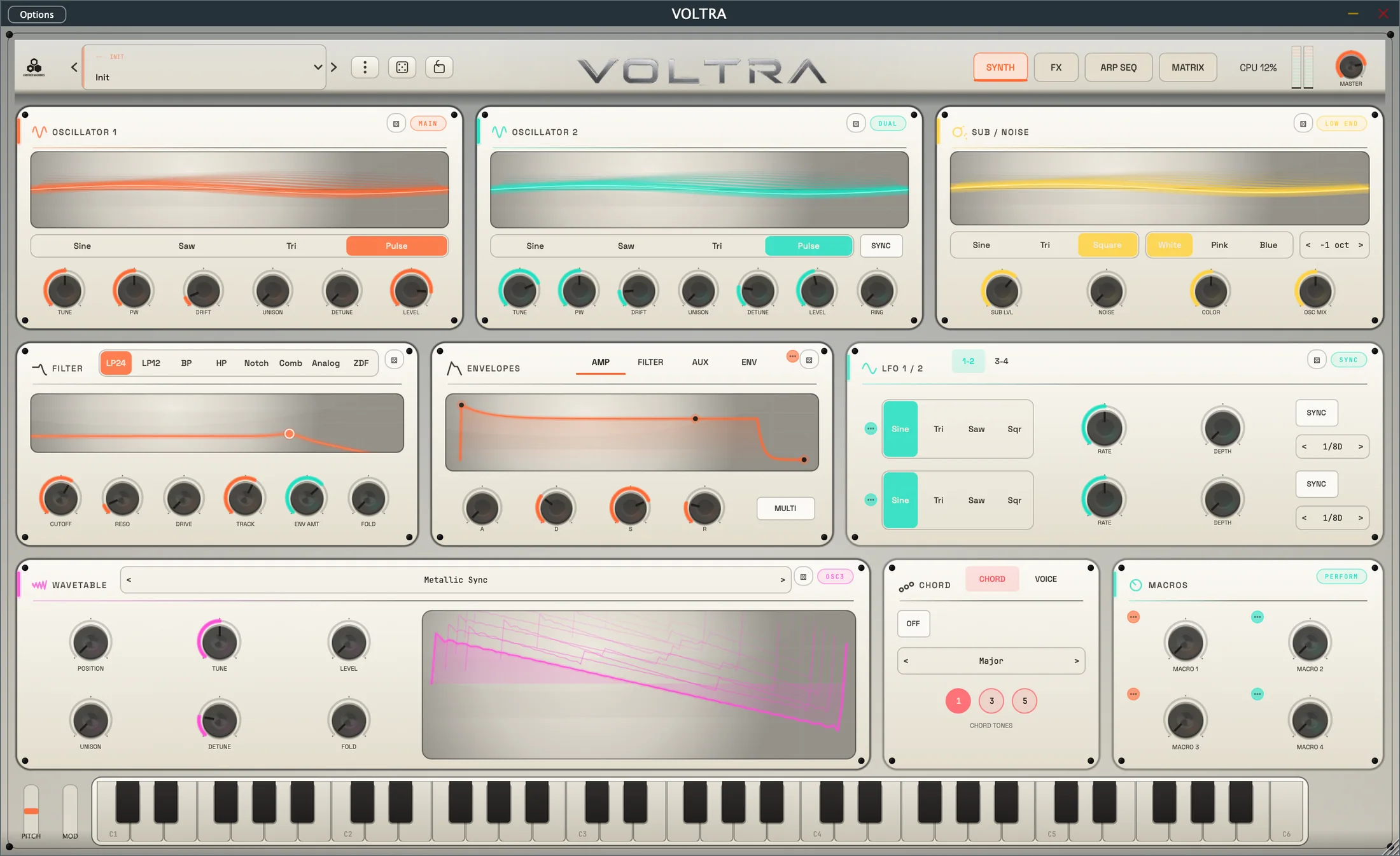Select previous wavetable before Metallic Sync
The width and height of the screenshot is (1400, 856).
pyautogui.click(x=129, y=580)
